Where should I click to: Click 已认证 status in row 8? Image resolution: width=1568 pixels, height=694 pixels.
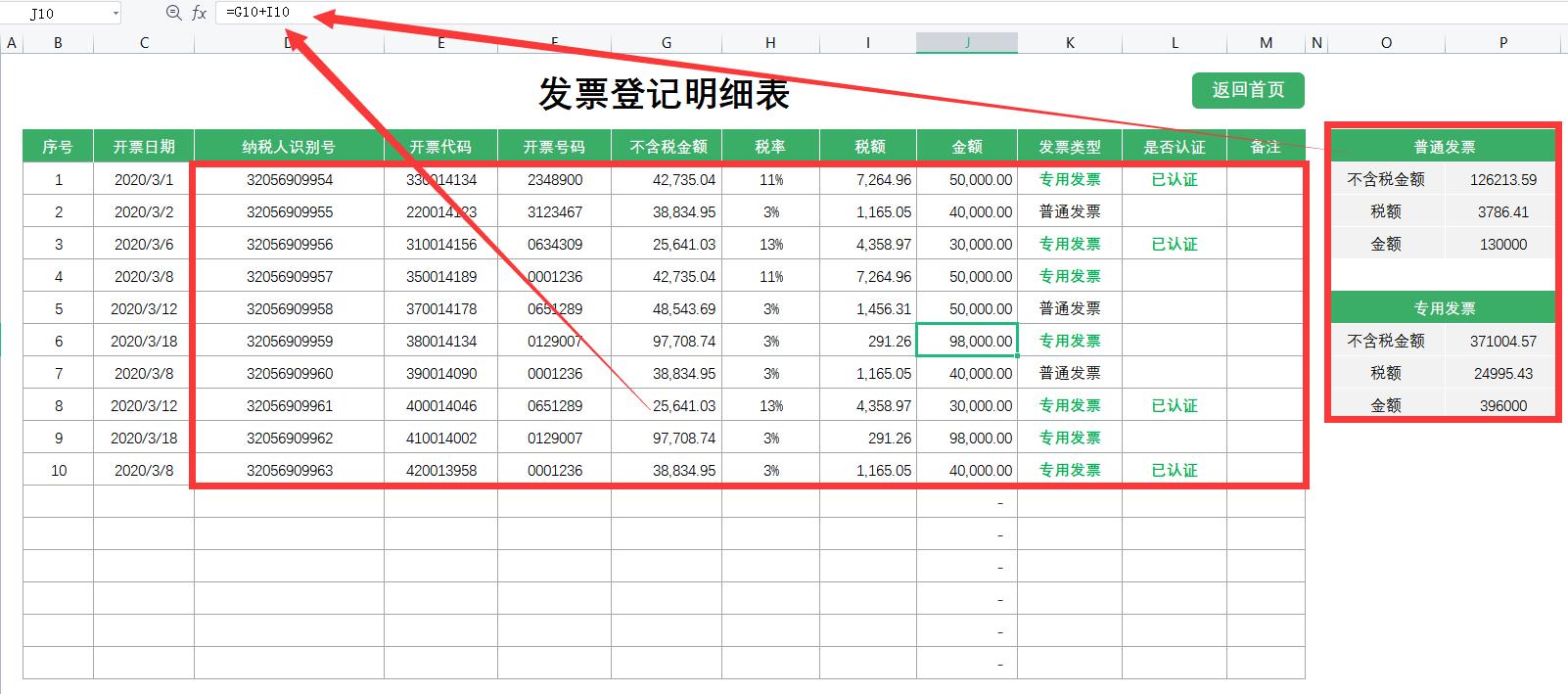tap(1175, 405)
